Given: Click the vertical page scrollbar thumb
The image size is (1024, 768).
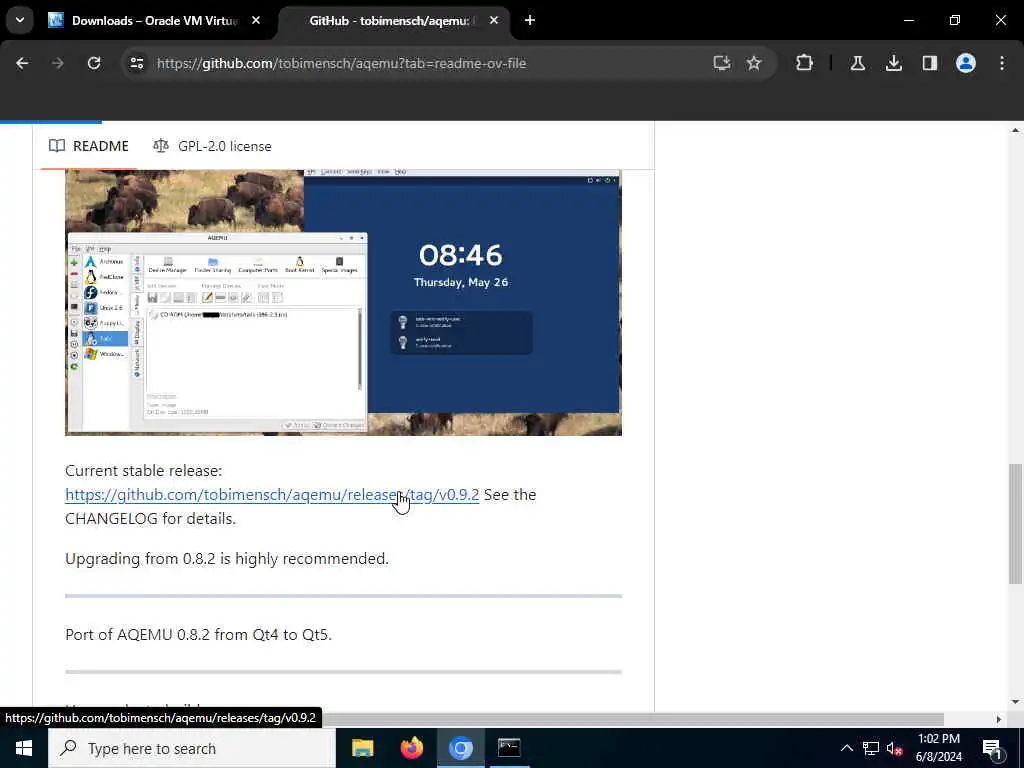Looking at the screenshot, I should [x=1015, y=524].
